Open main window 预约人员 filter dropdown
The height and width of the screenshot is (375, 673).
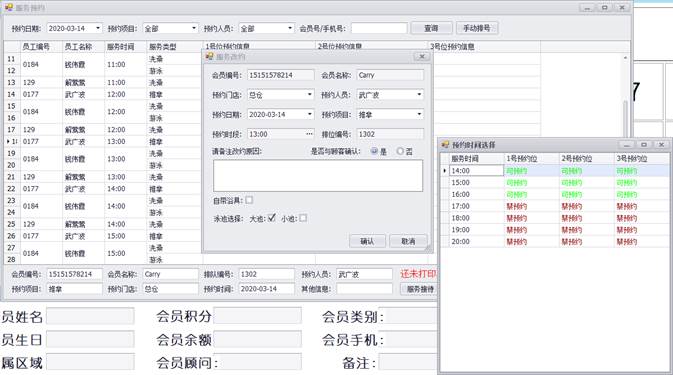coord(290,28)
